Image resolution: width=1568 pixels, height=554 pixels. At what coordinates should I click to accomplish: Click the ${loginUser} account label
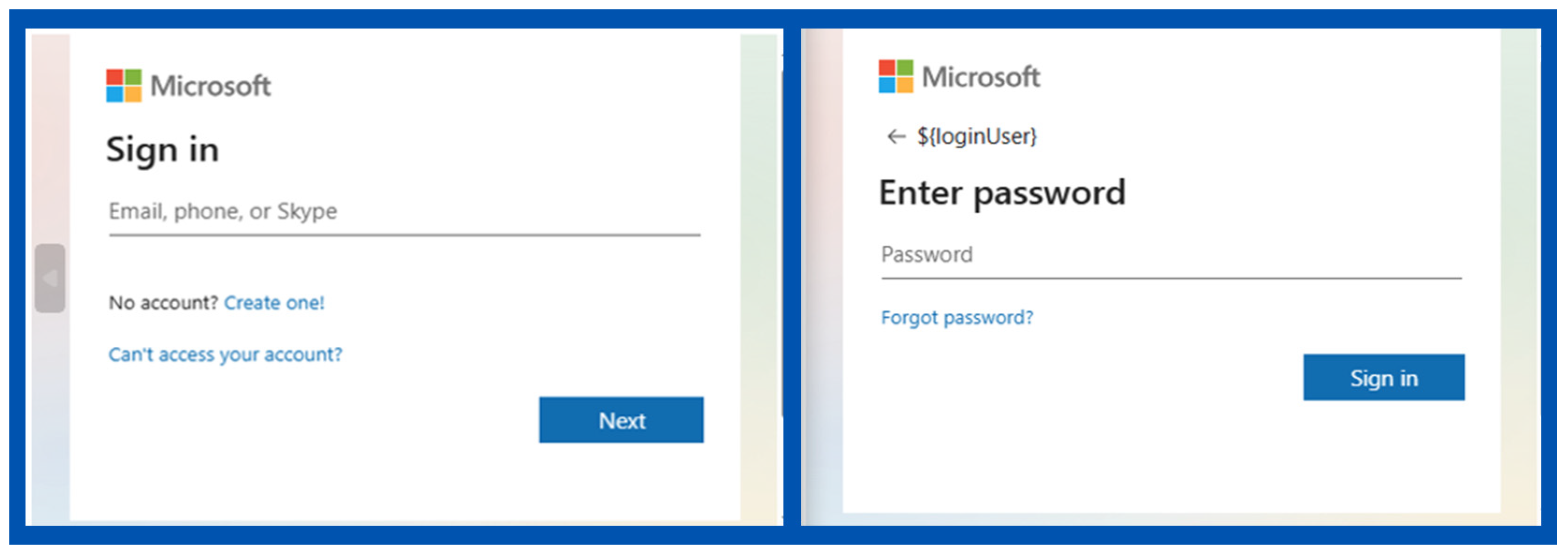[x=977, y=136]
